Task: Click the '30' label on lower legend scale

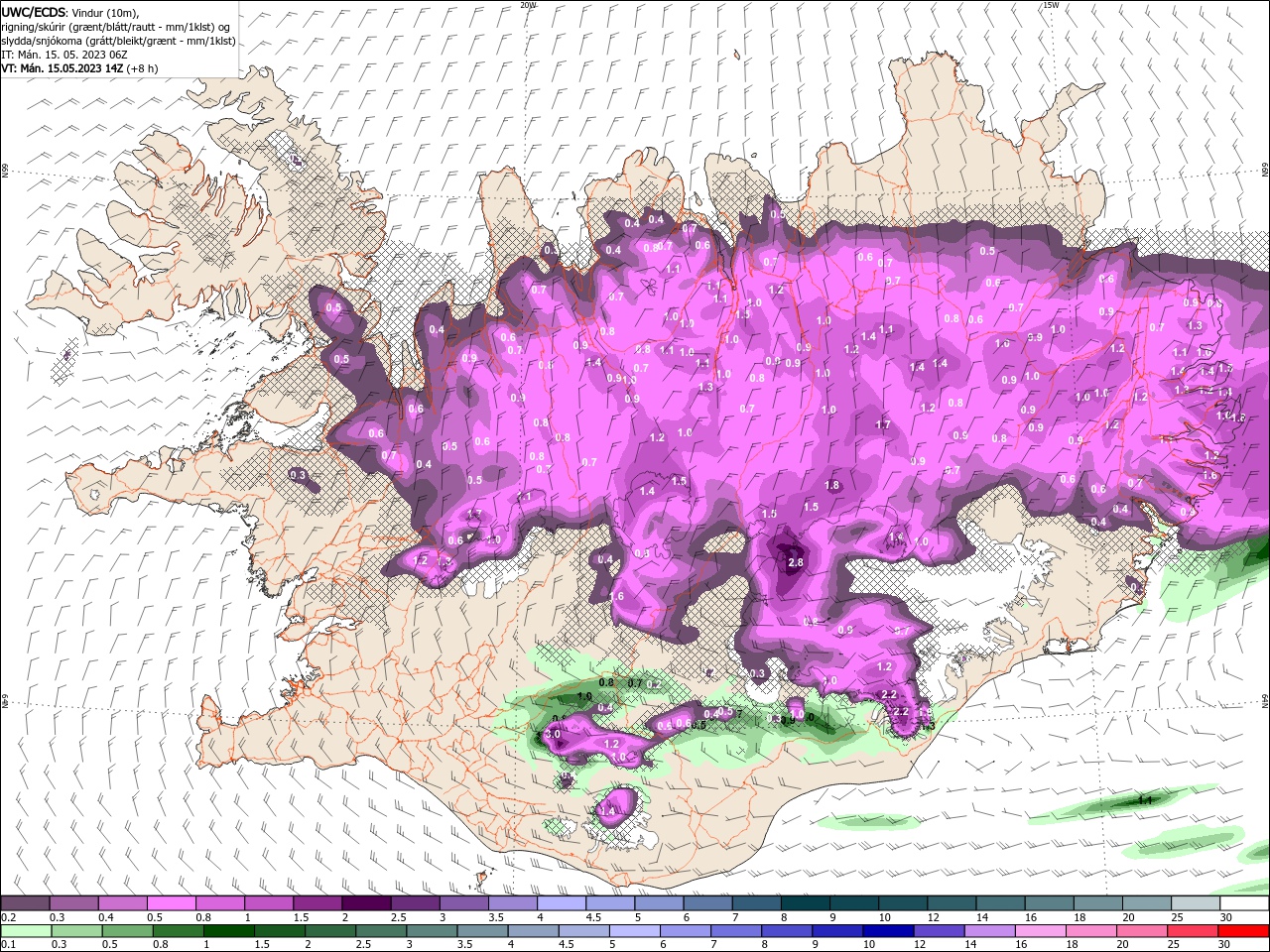Action: (1226, 944)
